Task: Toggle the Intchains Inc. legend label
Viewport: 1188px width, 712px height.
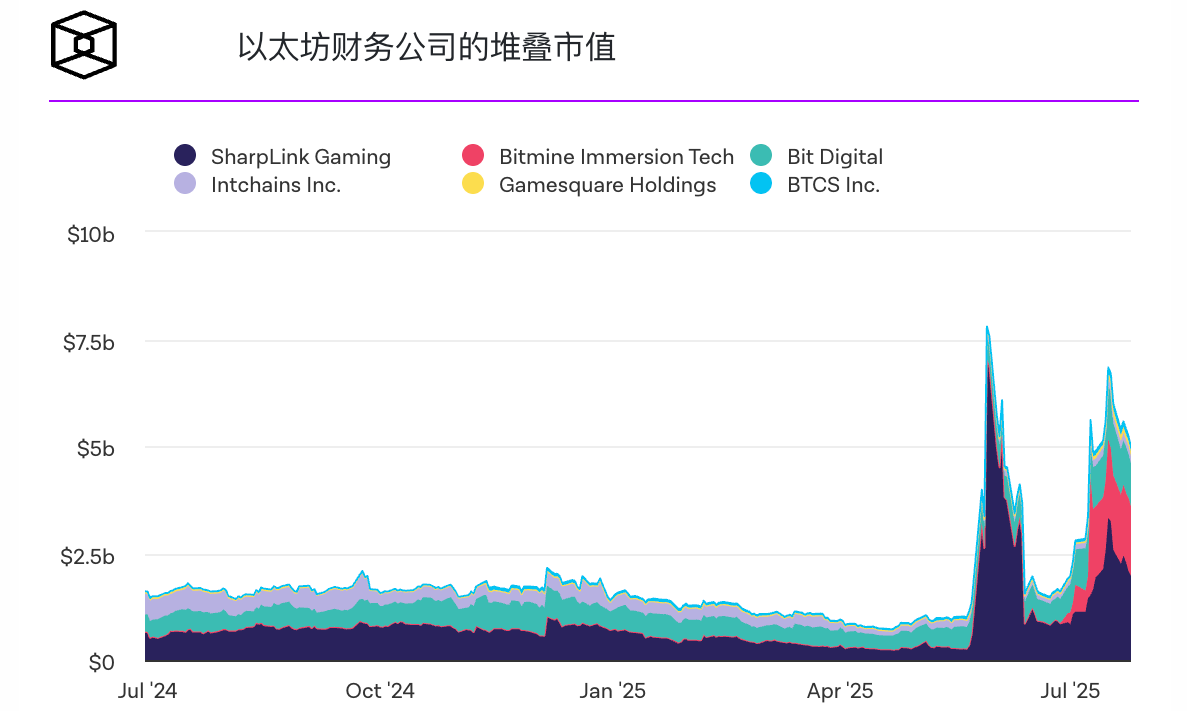Action: pos(276,185)
